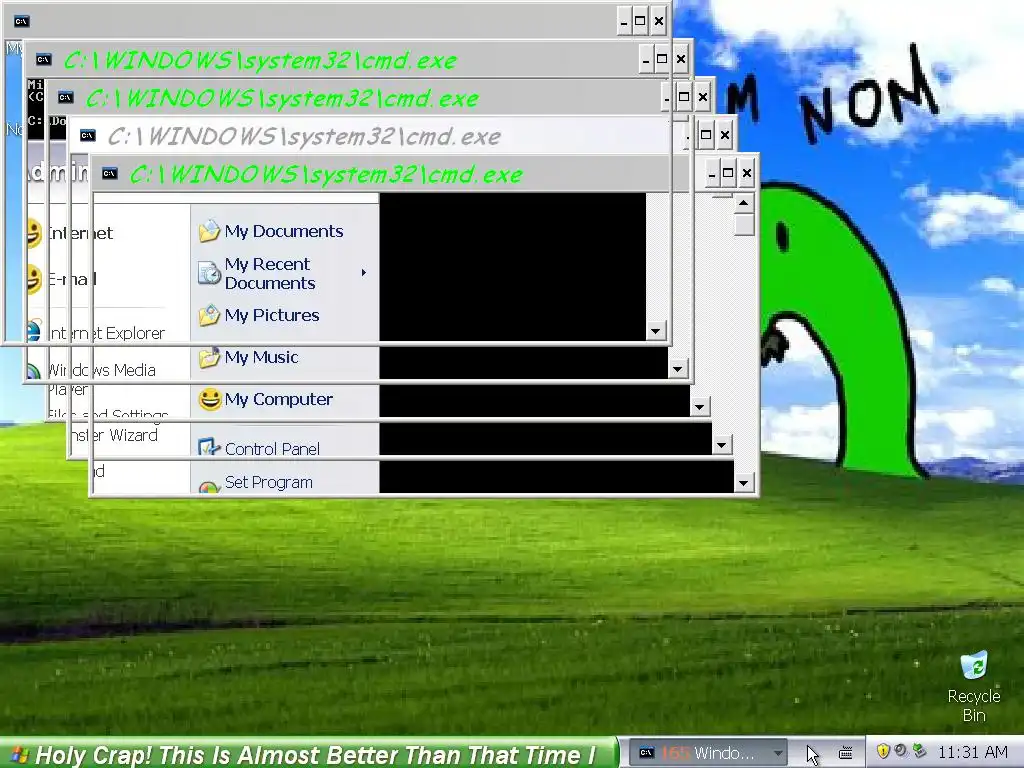Screen dimensions: 1024x768
Task: Expand the taskbar group dropdown arrow
Action: [777, 753]
